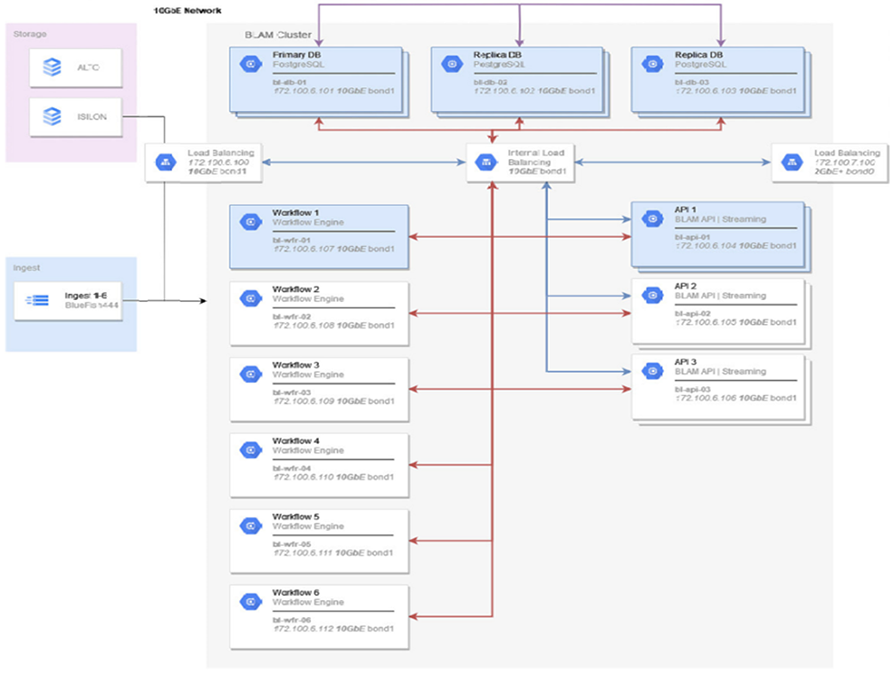The height and width of the screenshot is (673, 894).
Task: Click the Internal Load Balancing icon
Action: (x=486, y=161)
